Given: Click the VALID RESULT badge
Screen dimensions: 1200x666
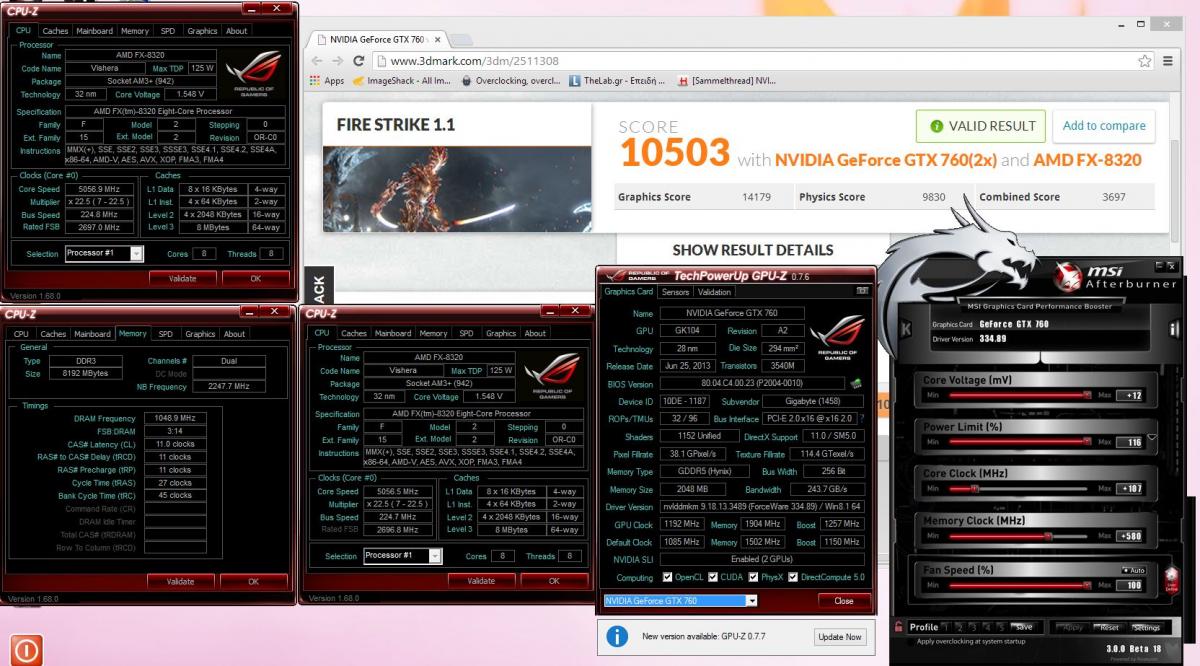Looking at the screenshot, I should (x=981, y=126).
